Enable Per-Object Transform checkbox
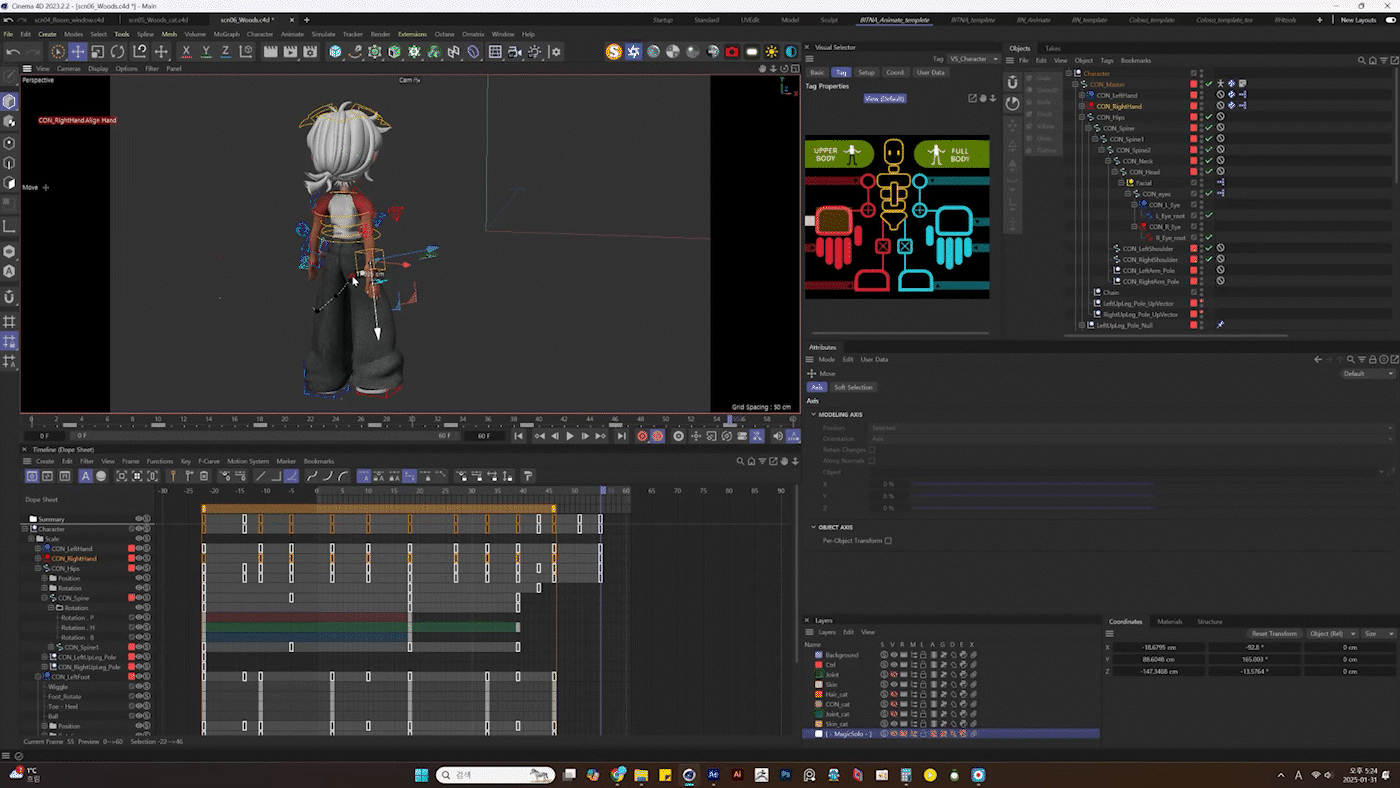The height and width of the screenshot is (788, 1400). pos(888,541)
